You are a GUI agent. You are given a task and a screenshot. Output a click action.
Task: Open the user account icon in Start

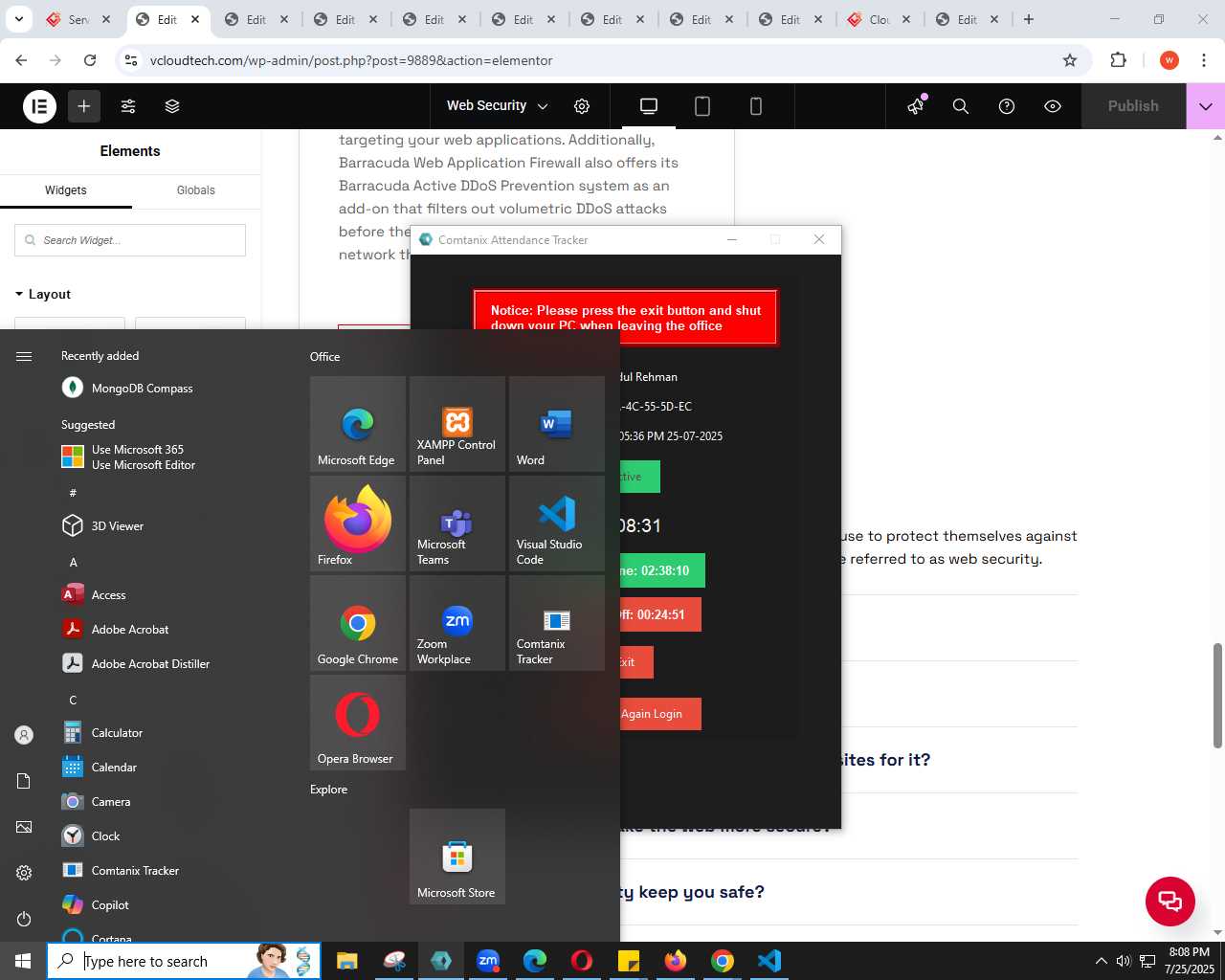click(24, 735)
